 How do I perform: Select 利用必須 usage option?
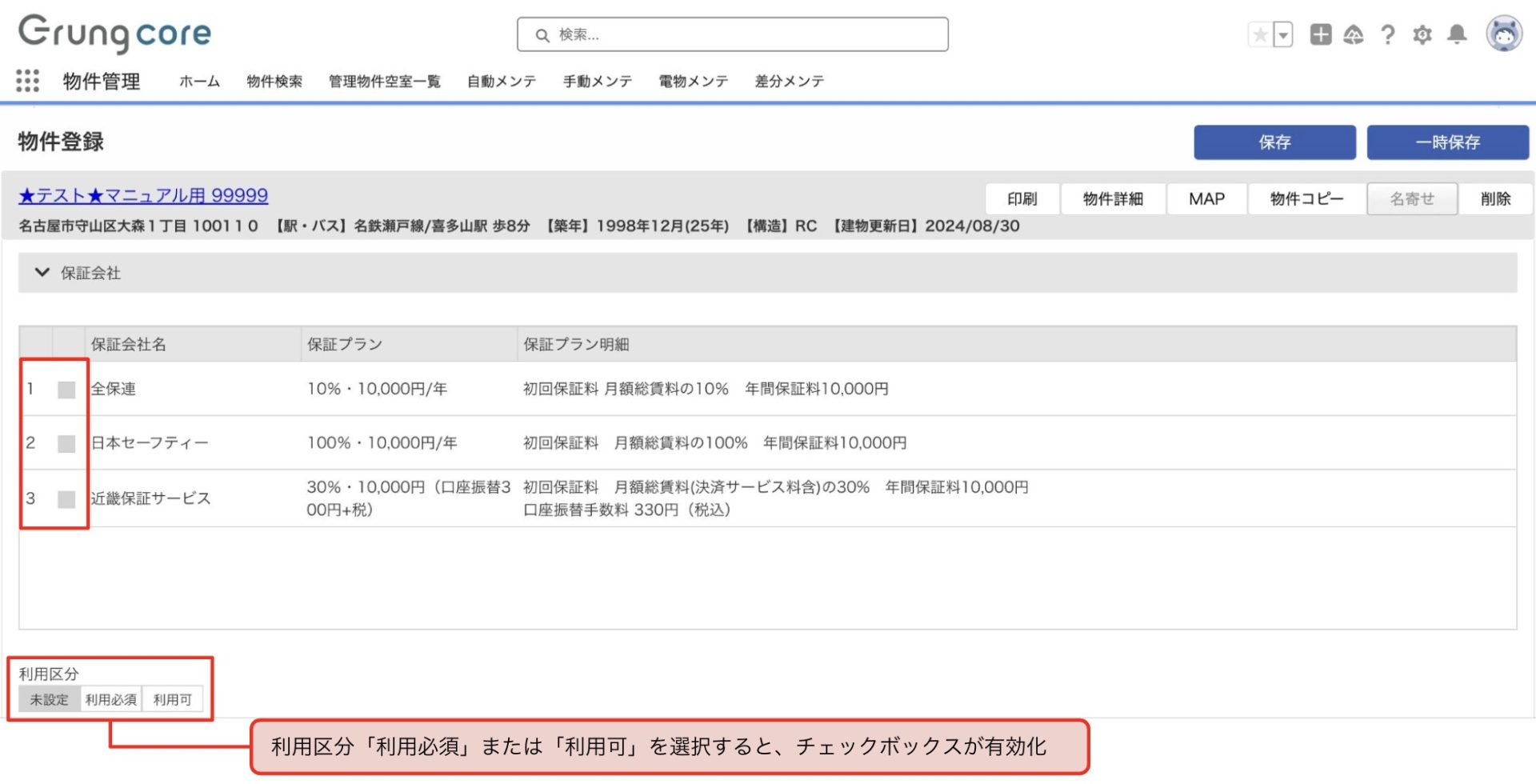click(x=111, y=700)
